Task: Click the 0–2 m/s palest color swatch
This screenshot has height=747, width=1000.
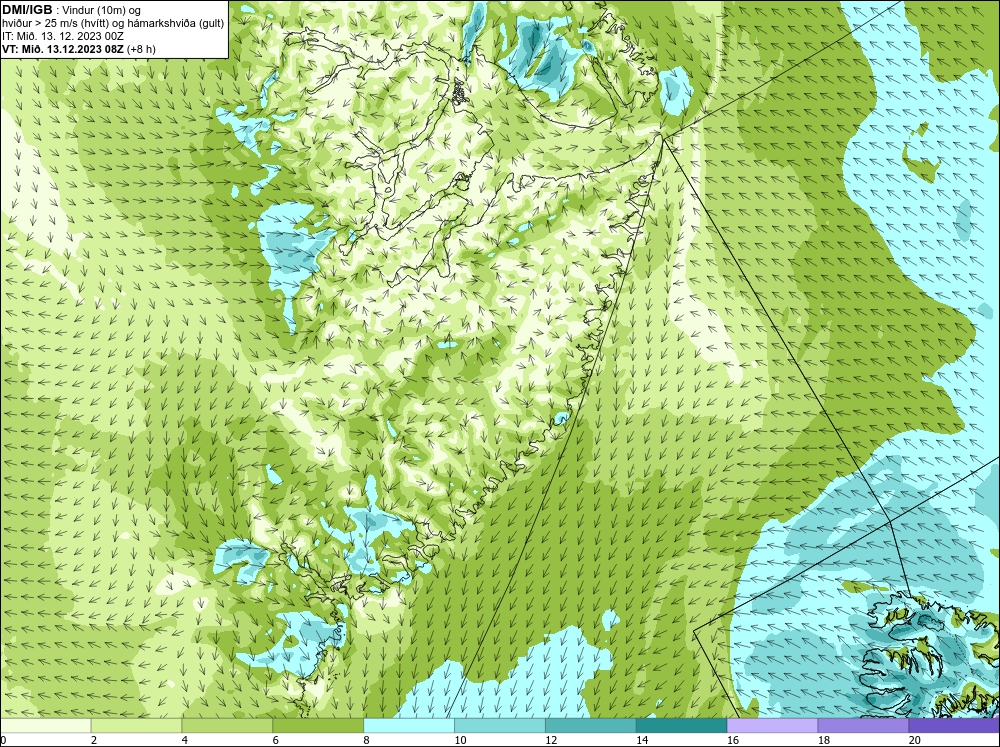Action: pos(46,726)
